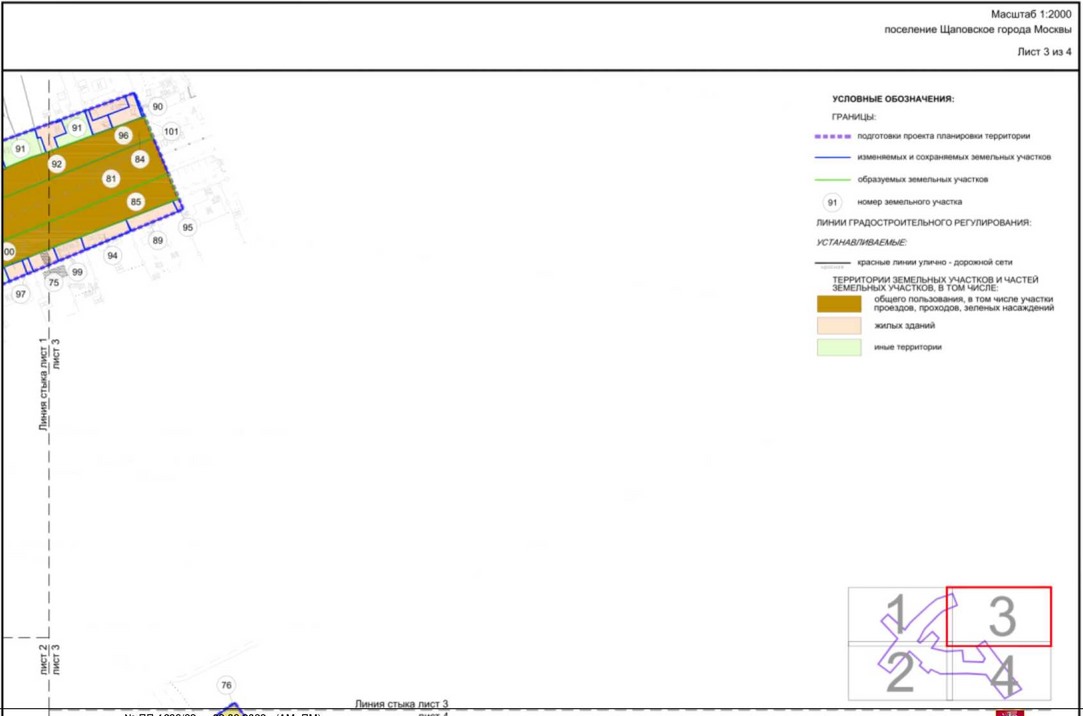The height and width of the screenshot is (716, 1083).
Task: Click the 'Масштаб 1:2000' scale text
Action: [1031, 14]
